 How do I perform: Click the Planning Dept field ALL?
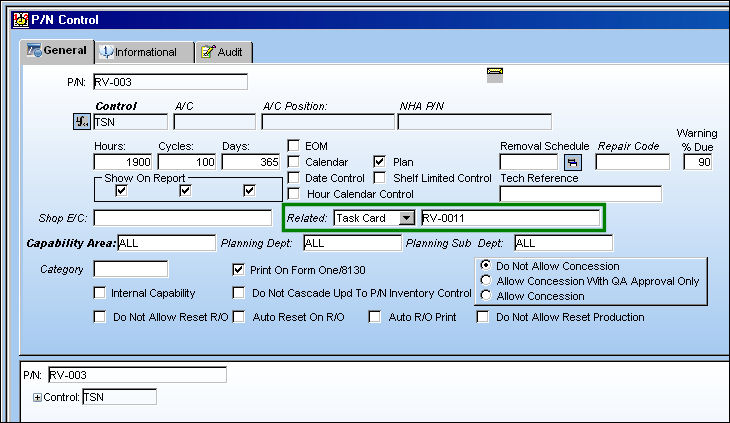point(352,243)
